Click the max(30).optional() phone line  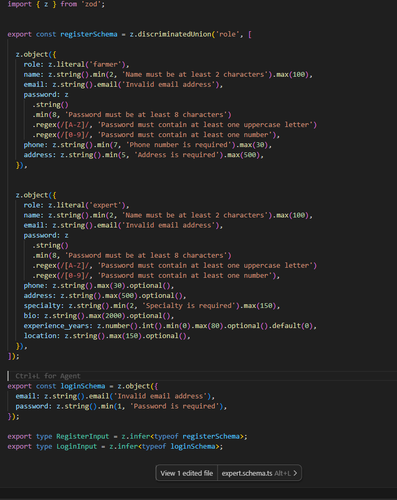[x=99, y=286]
